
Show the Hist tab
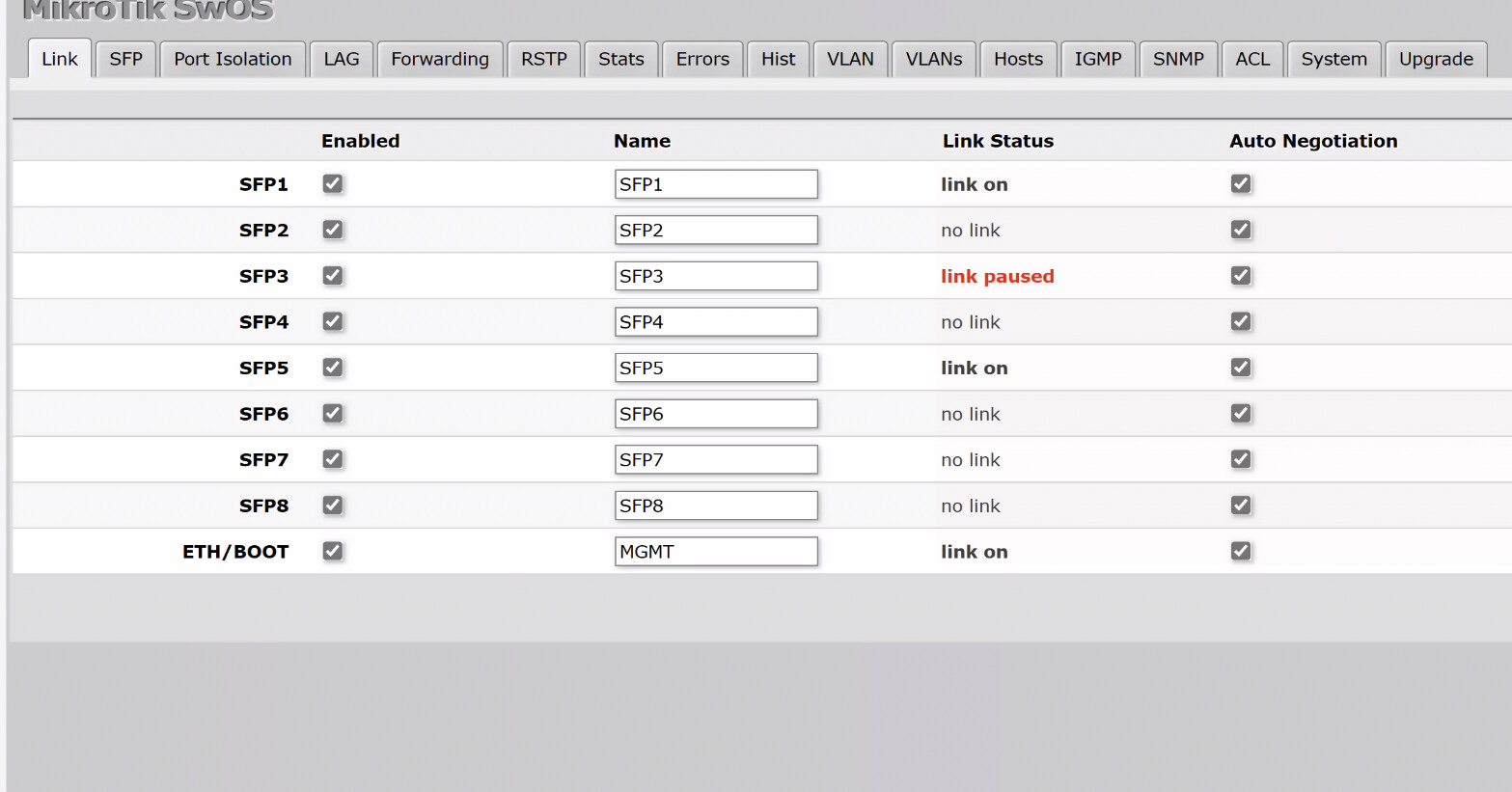click(779, 59)
